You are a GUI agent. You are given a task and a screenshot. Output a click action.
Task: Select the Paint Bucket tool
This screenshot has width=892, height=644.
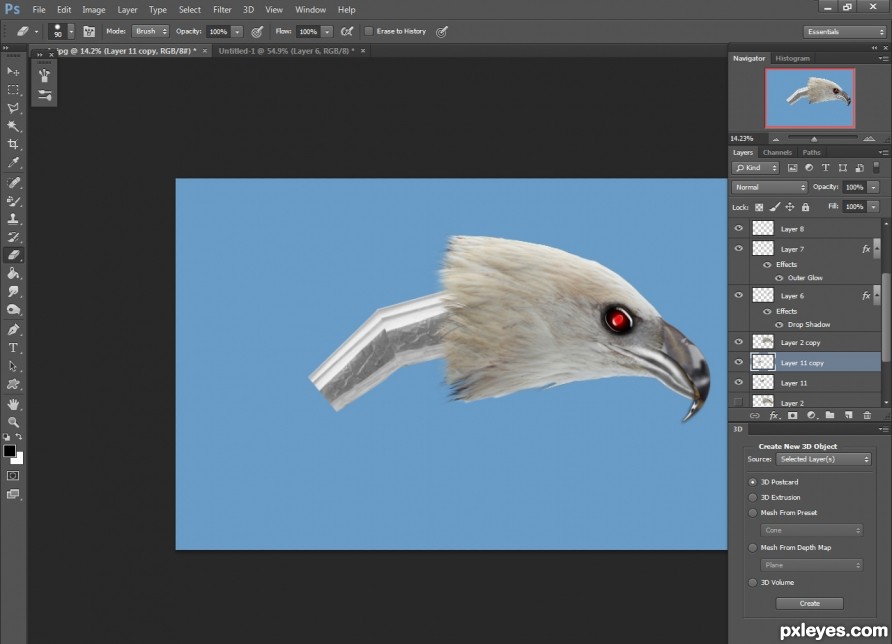(13, 274)
